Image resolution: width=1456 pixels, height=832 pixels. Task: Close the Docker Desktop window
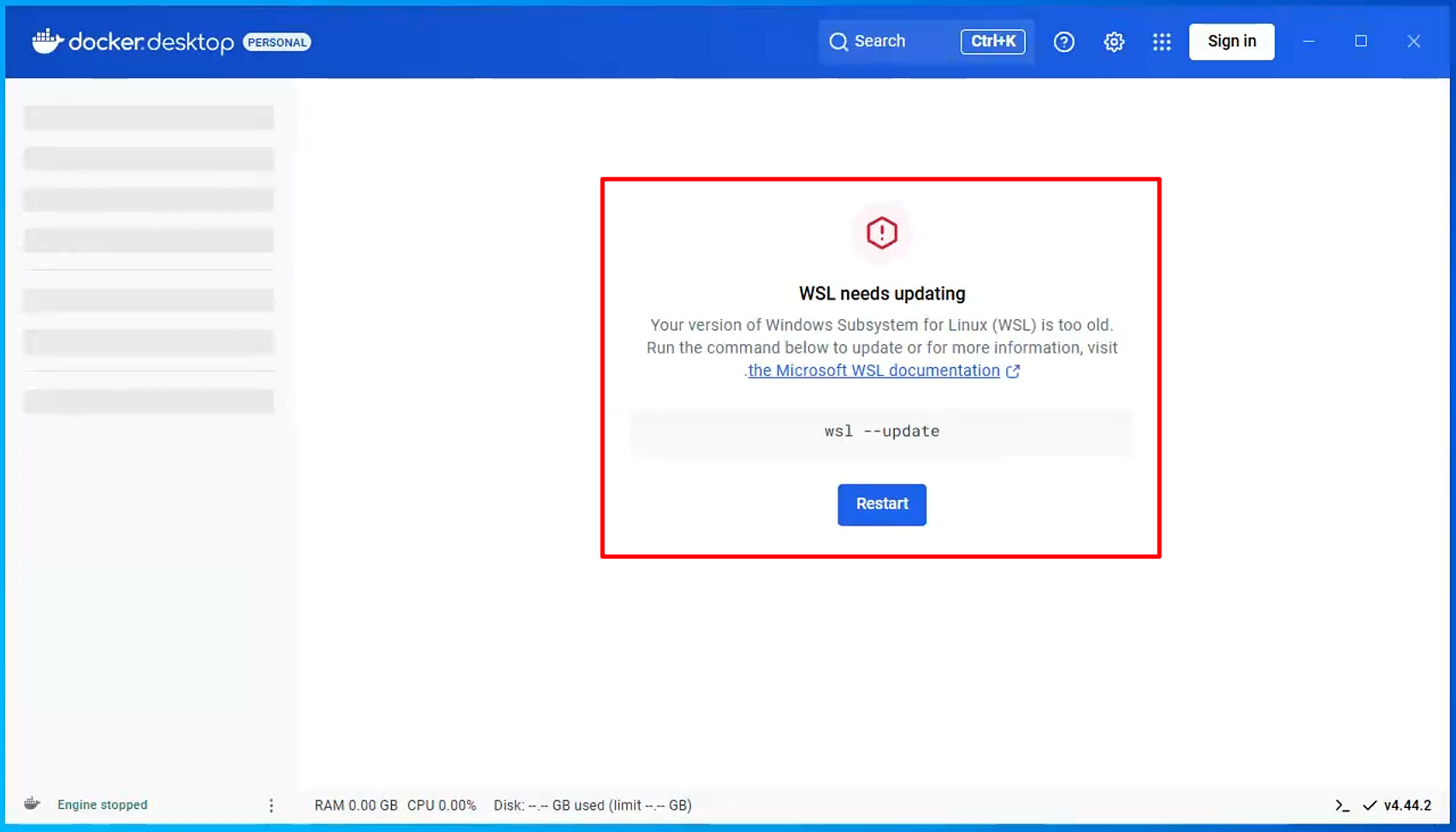(x=1414, y=41)
